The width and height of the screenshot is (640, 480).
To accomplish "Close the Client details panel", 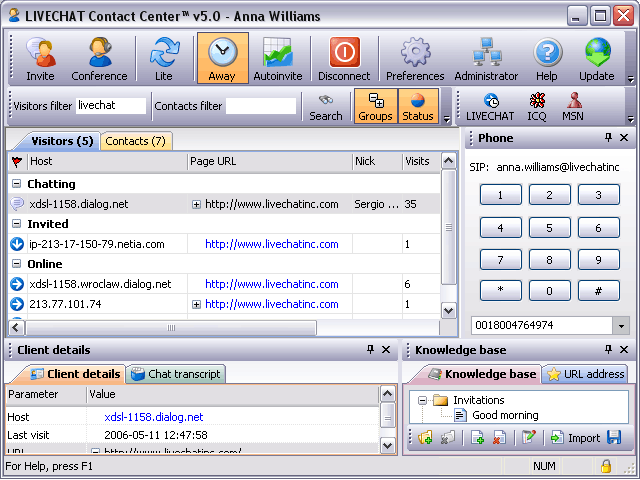I will [x=386, y=349].
